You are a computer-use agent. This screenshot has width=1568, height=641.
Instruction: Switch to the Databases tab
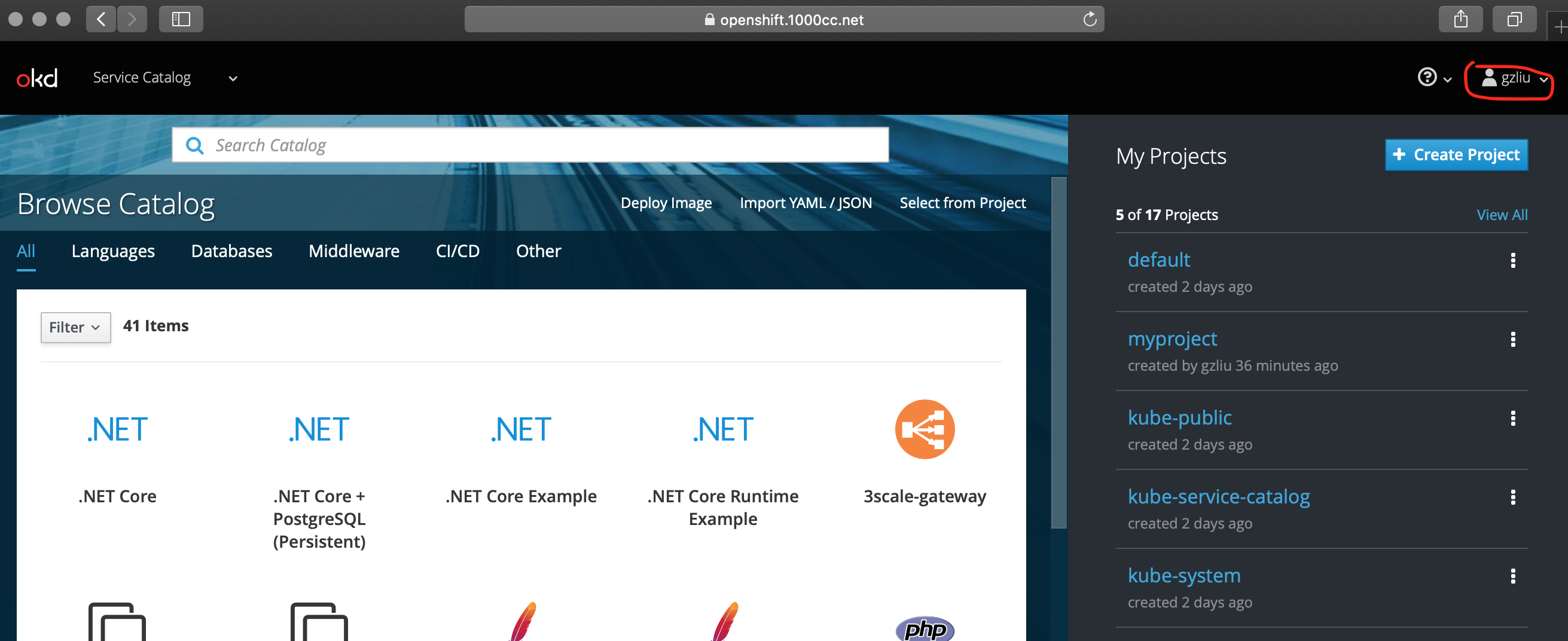tap(231, 251)
